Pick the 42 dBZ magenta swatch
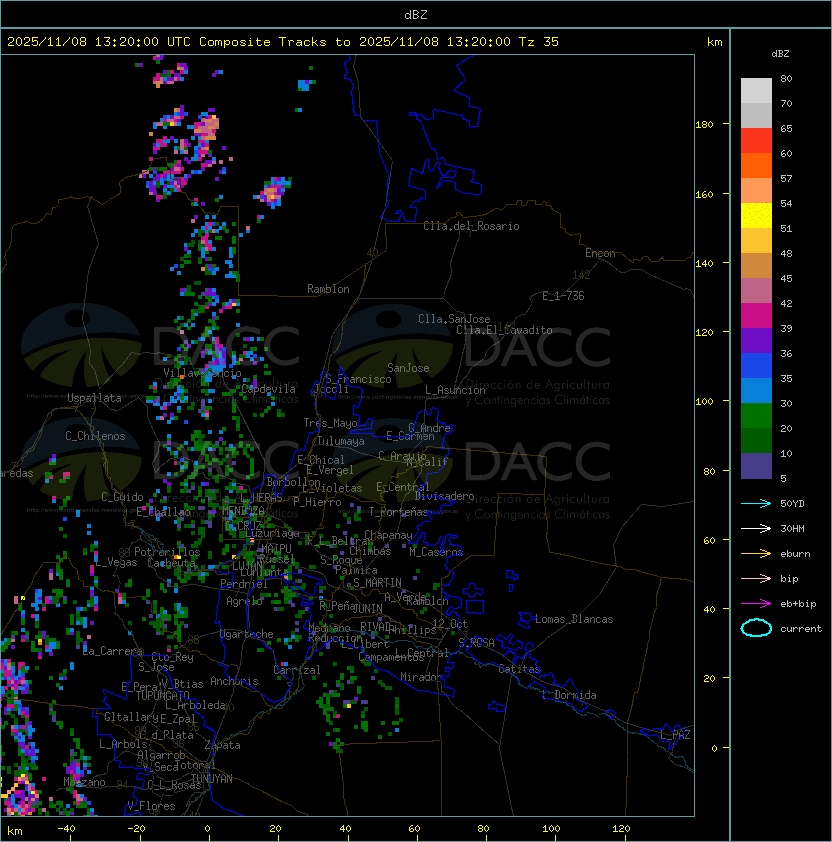This screenshot has height=842, width=832. click(x=756, y=315)
